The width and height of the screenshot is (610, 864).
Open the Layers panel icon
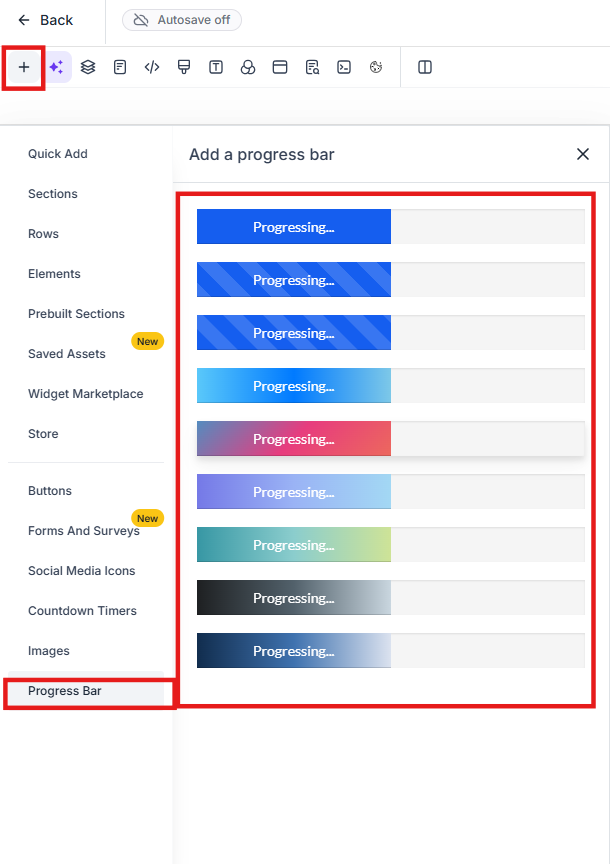[x=88, y=67]
